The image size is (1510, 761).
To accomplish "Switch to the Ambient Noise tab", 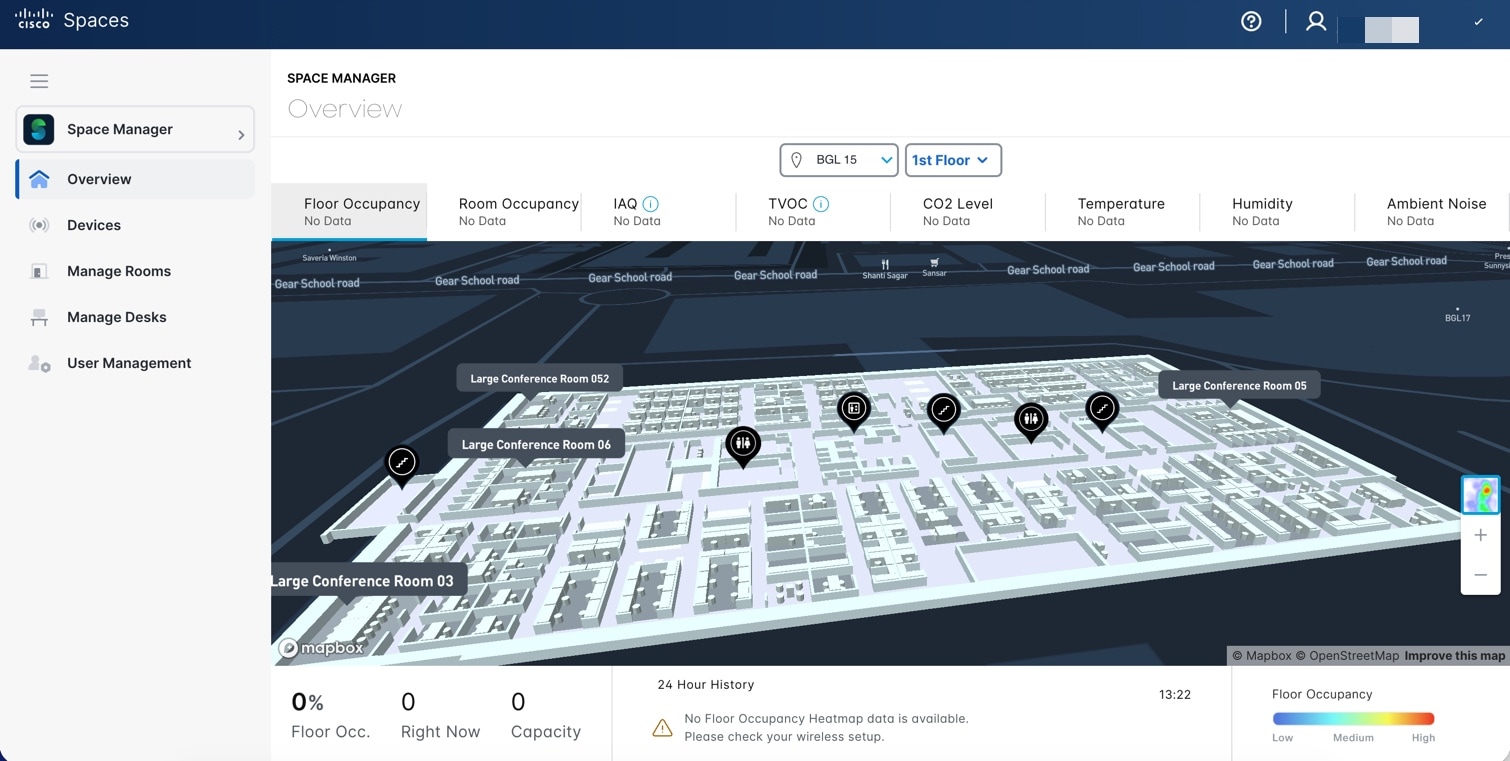I will tap(1432, 211).
